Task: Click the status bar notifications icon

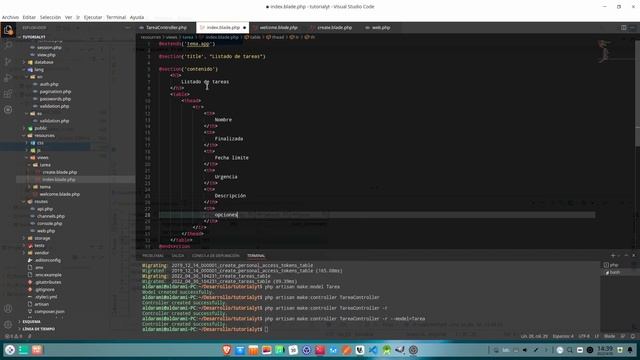Action: (x=633, y=336)
